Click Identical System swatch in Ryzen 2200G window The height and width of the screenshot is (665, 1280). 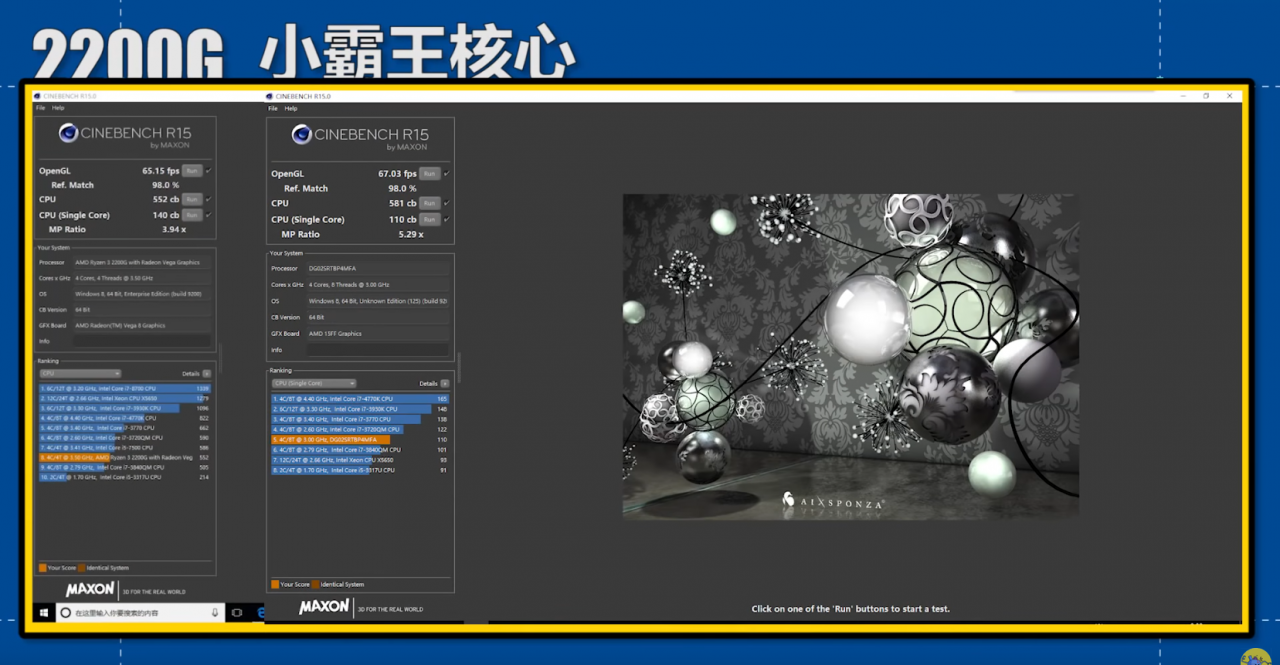point(81,568)
